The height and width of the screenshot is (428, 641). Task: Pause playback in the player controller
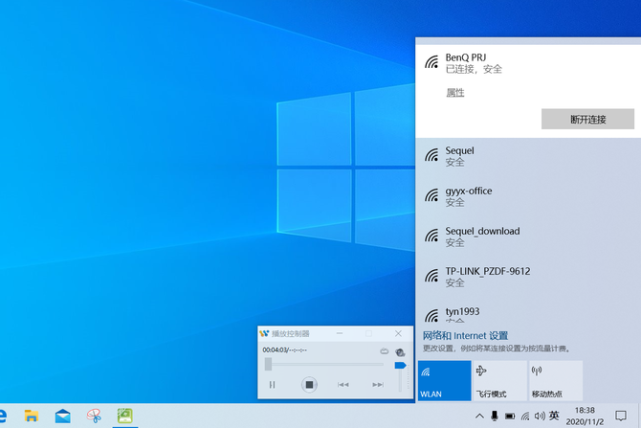pyautogui.click(x=272, y=384)
